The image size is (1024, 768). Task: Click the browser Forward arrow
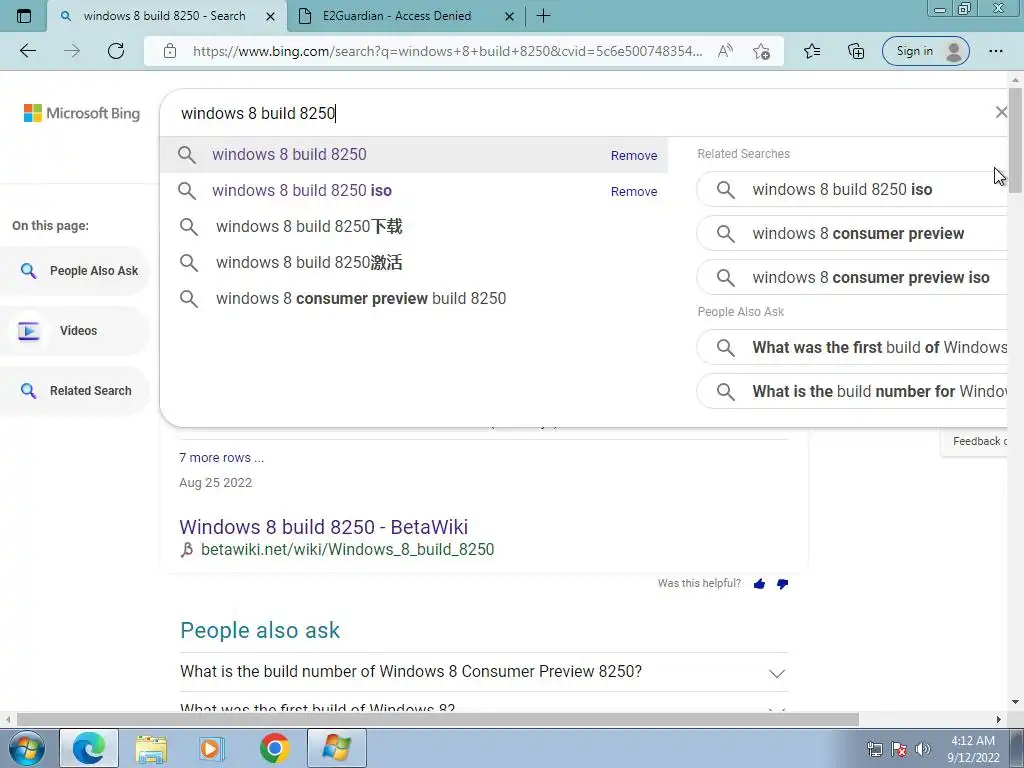coord(72,51)
